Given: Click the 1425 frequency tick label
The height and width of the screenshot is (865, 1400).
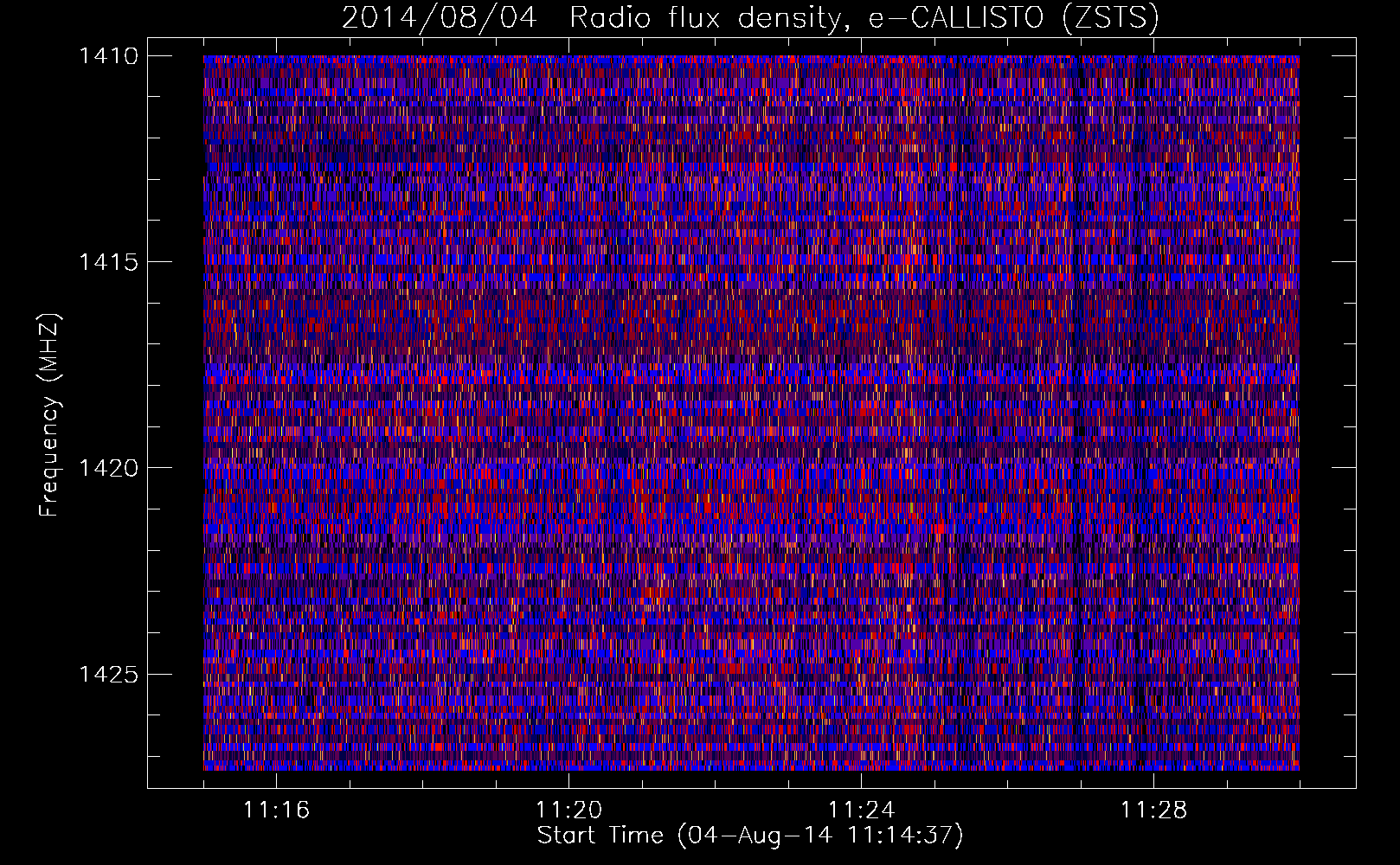Looking at the screenshot, I should coord(108,674).
